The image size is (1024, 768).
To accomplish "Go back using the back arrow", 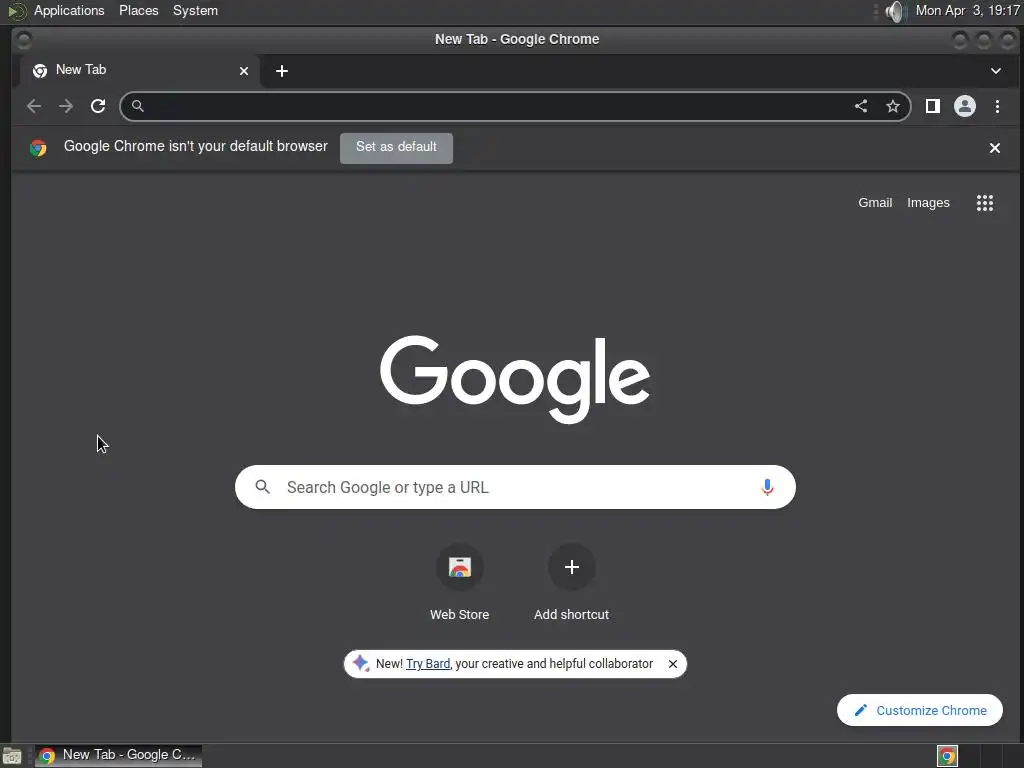I will click(34, 106).
